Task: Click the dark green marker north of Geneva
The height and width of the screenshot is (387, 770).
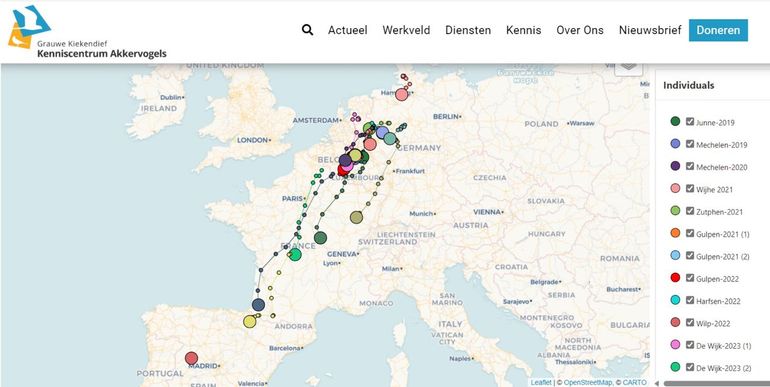Action: 320,238
